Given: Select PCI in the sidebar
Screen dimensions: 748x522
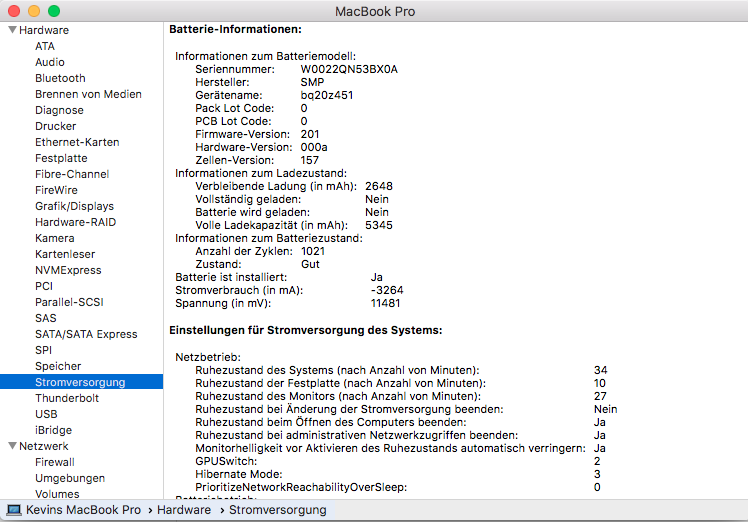Looking at the screenshot, I should pos(44,286).
